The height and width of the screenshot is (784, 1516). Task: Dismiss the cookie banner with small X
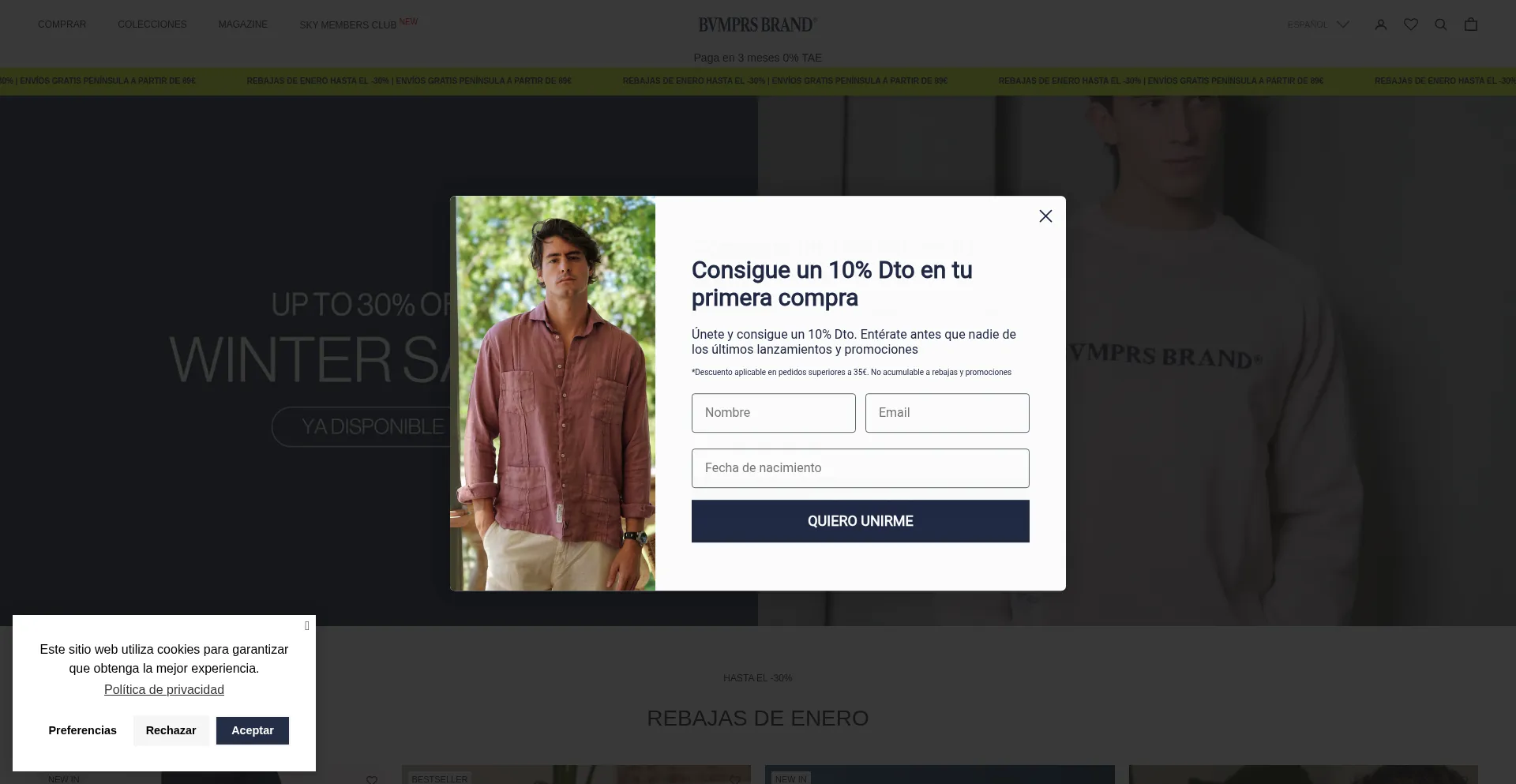coord(307,626)
